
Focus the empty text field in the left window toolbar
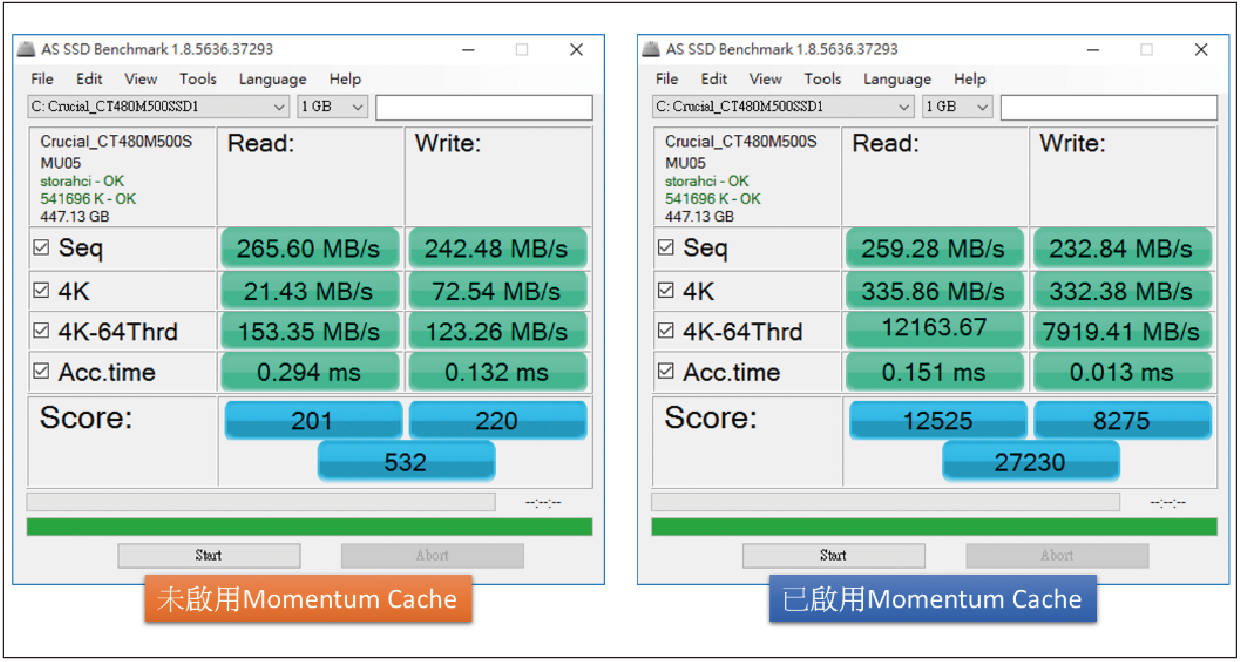pos(484,107)
